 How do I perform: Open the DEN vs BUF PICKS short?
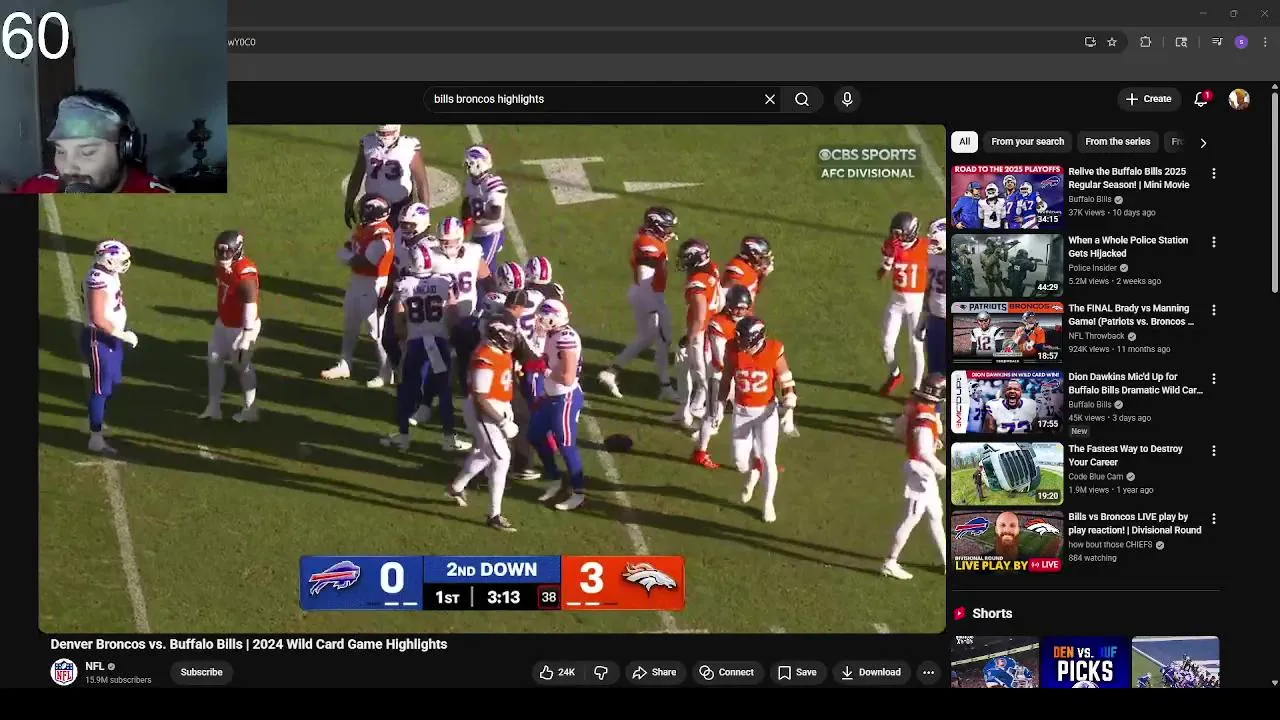1085,662
